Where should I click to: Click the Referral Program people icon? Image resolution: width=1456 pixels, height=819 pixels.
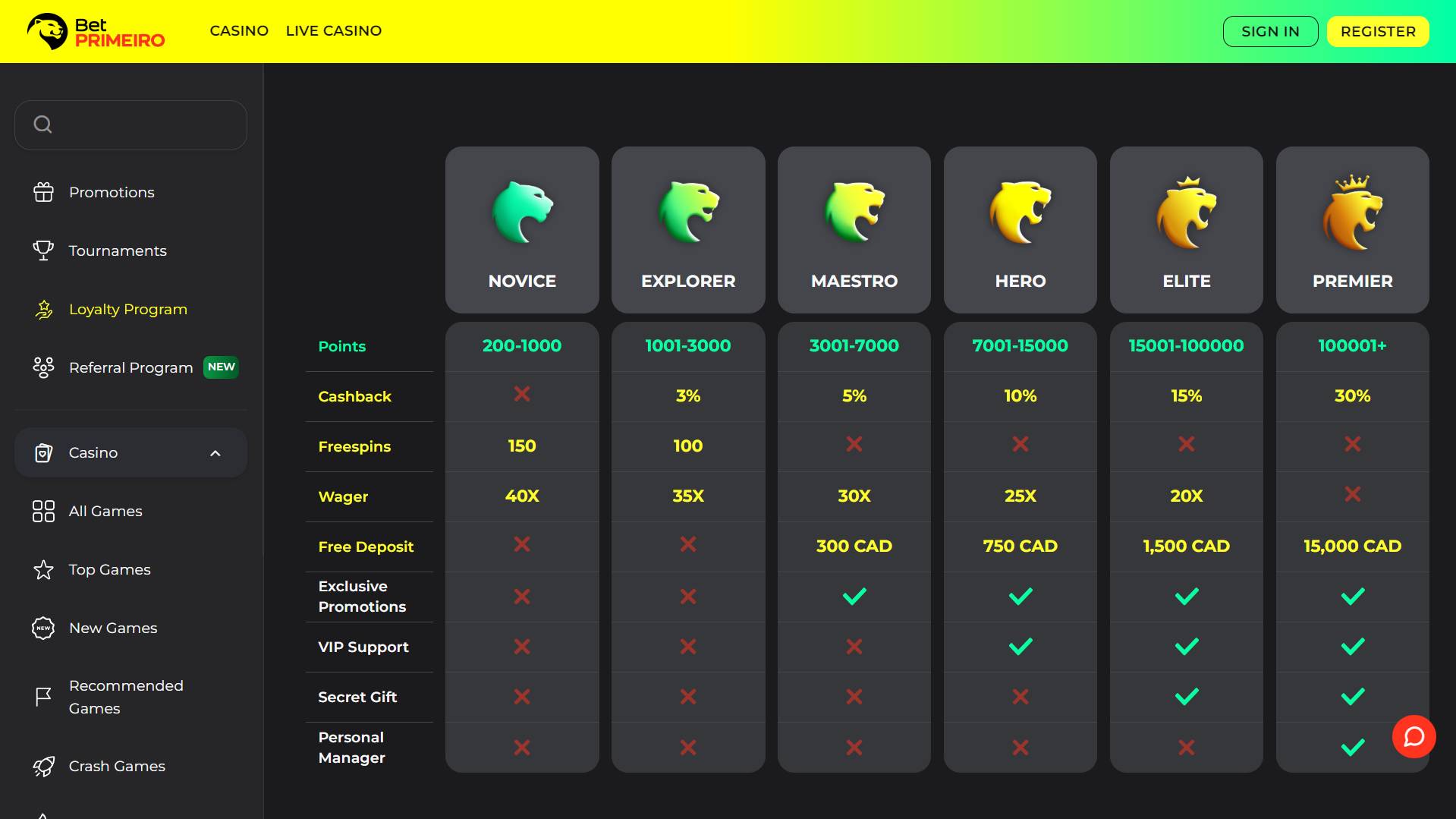tap(43, 367)
